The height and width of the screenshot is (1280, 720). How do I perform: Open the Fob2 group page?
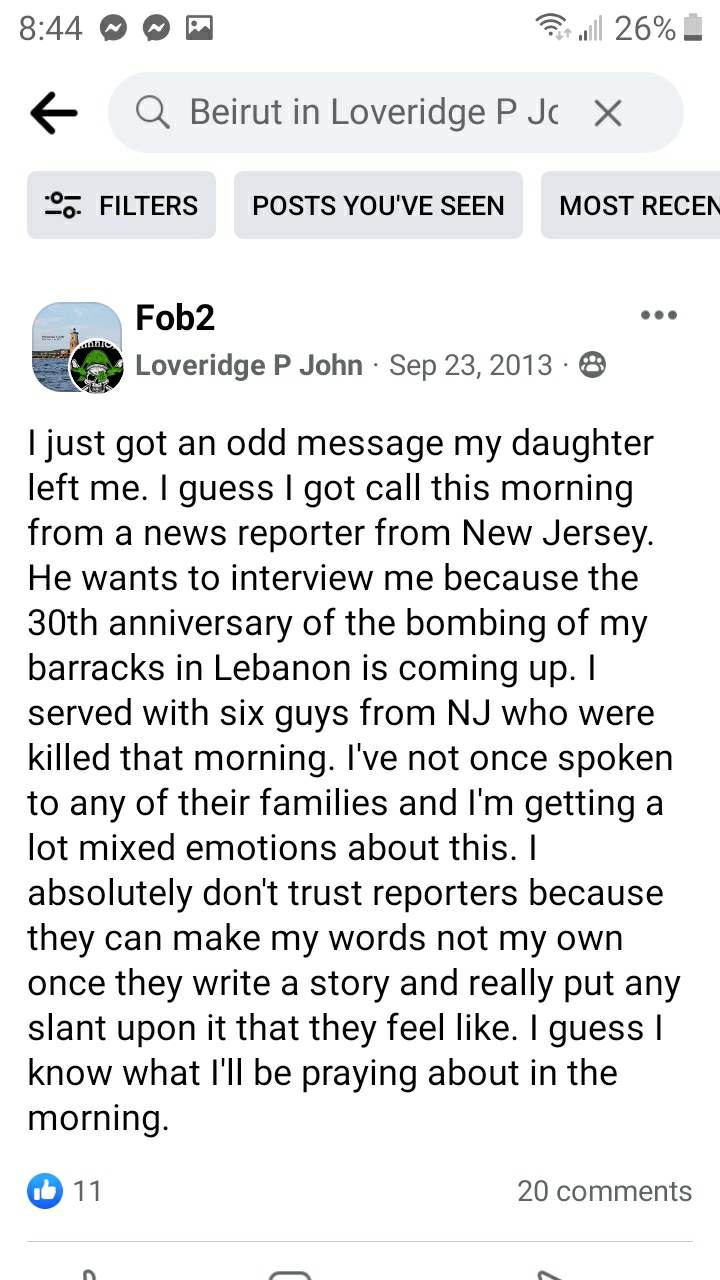[175, 318]
